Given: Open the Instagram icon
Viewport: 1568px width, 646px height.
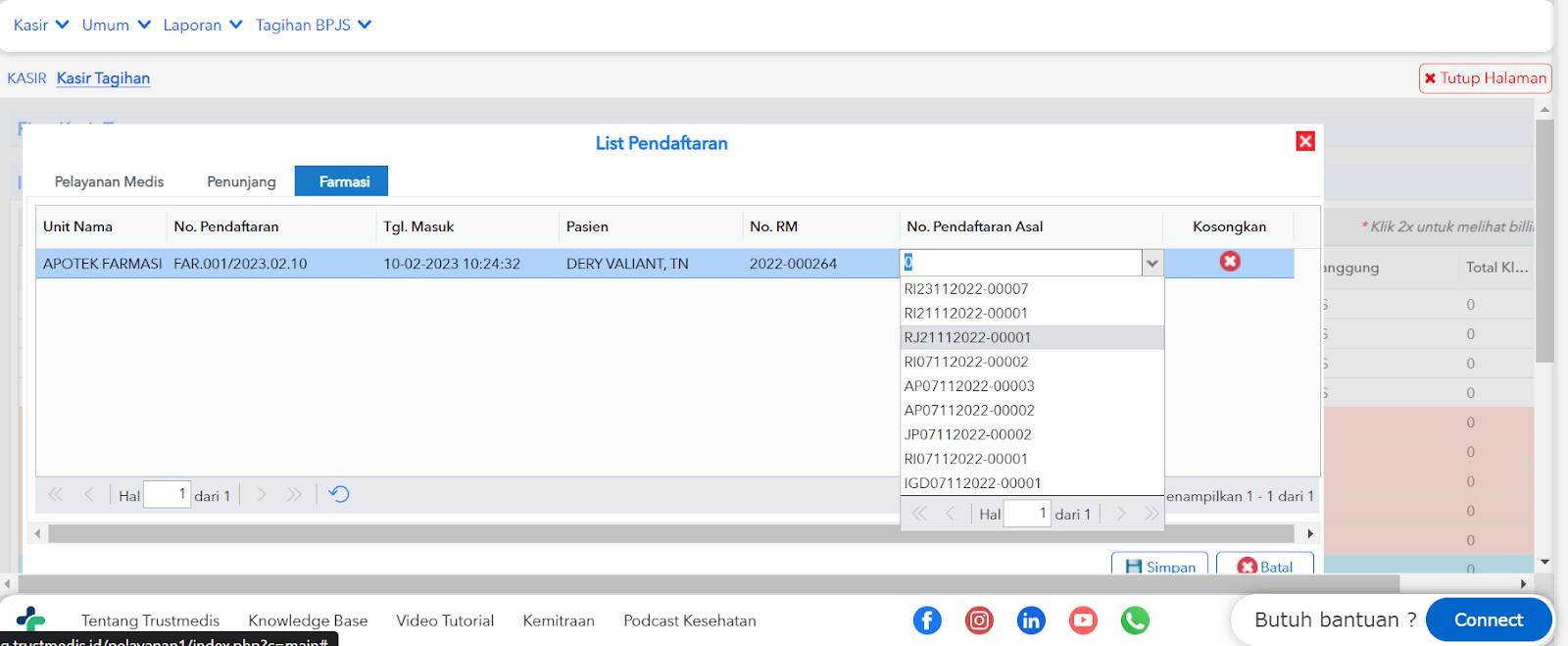Looking at the screenshot, I should [x=979, y=620].
